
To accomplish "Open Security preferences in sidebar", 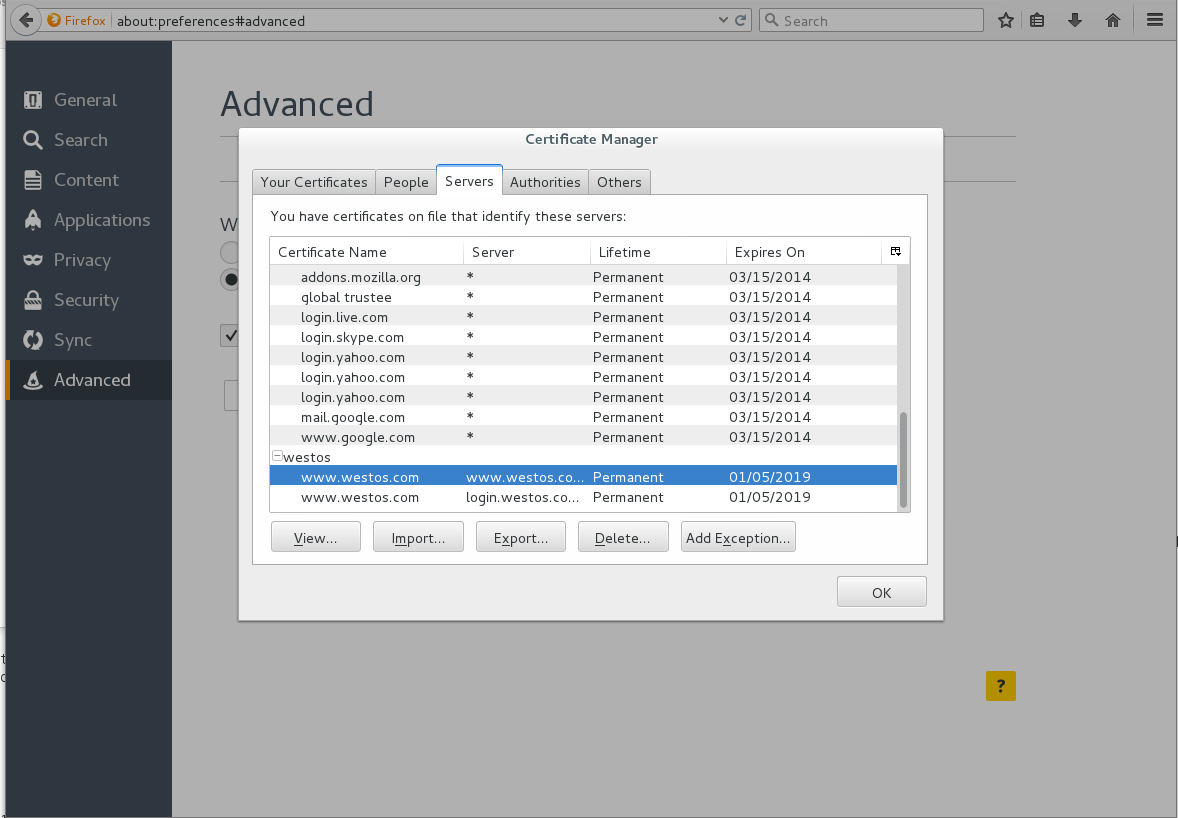I will (89, 300).
